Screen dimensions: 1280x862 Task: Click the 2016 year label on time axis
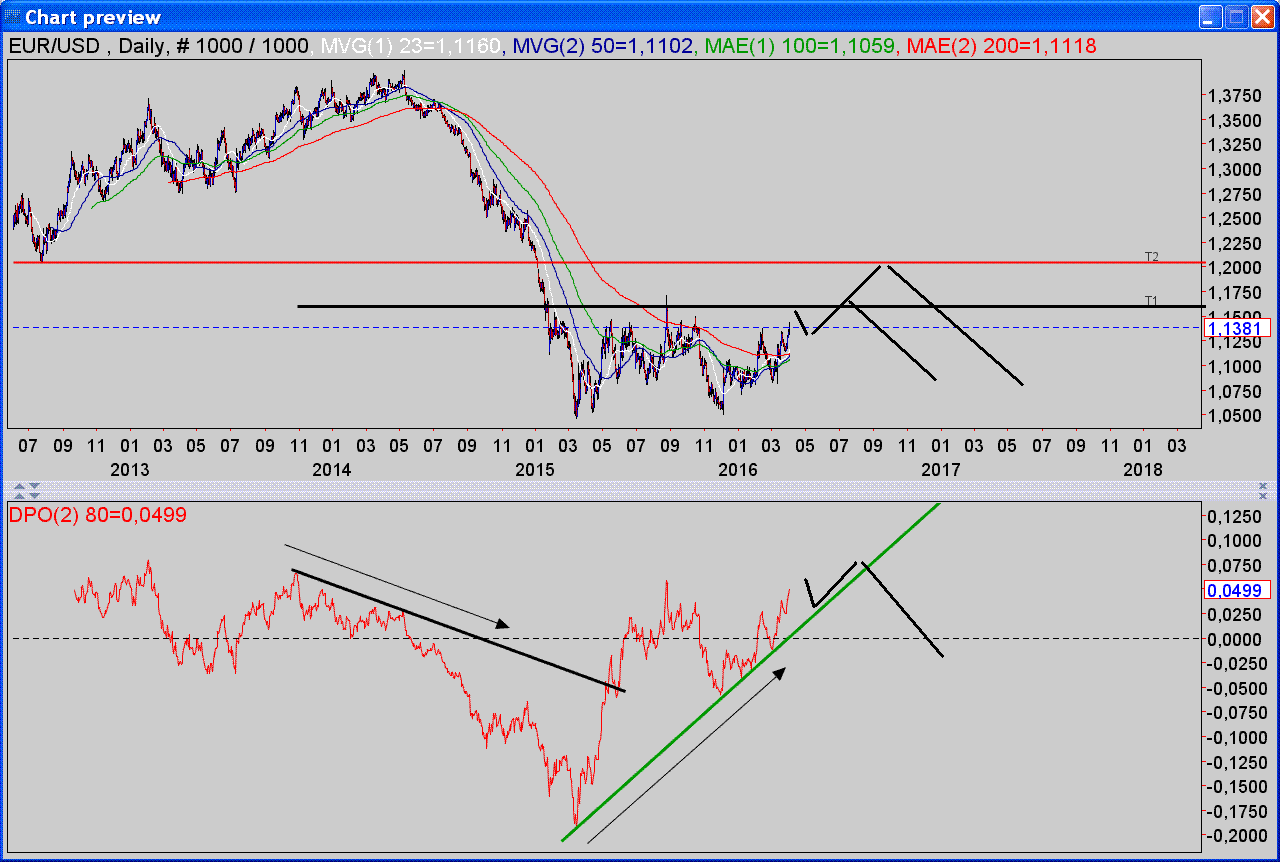(x=738, y=468)
